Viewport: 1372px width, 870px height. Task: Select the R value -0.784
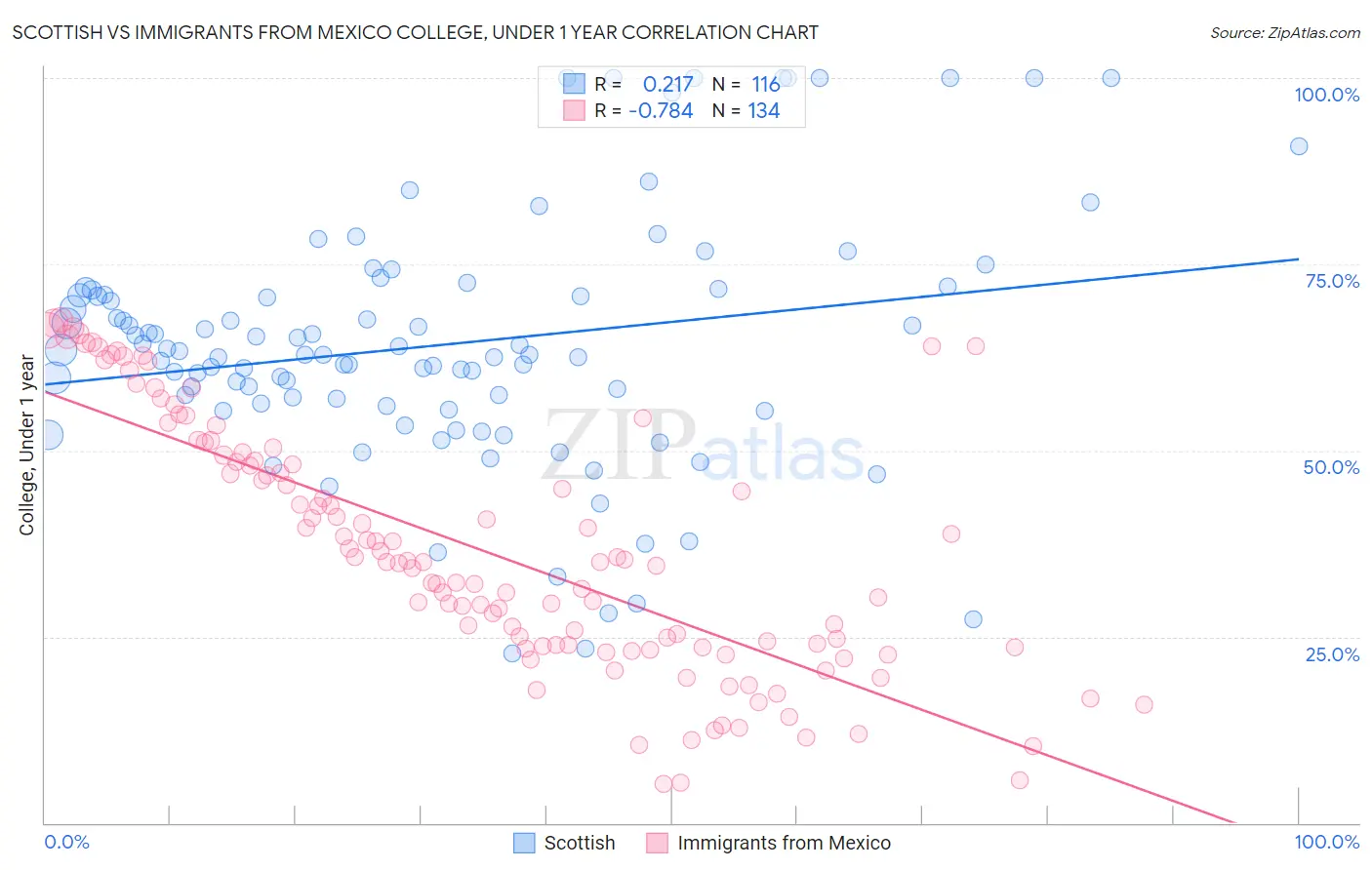661,110
